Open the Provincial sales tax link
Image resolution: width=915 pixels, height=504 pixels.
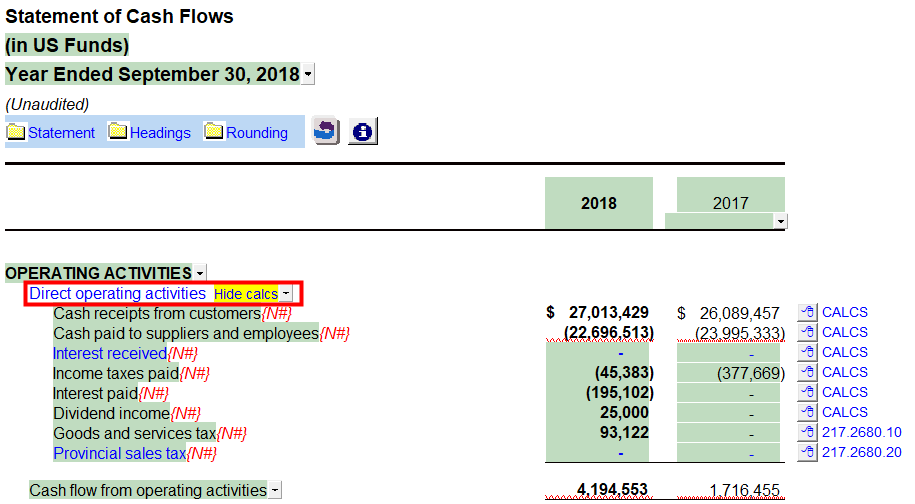(x=119, y=453)
